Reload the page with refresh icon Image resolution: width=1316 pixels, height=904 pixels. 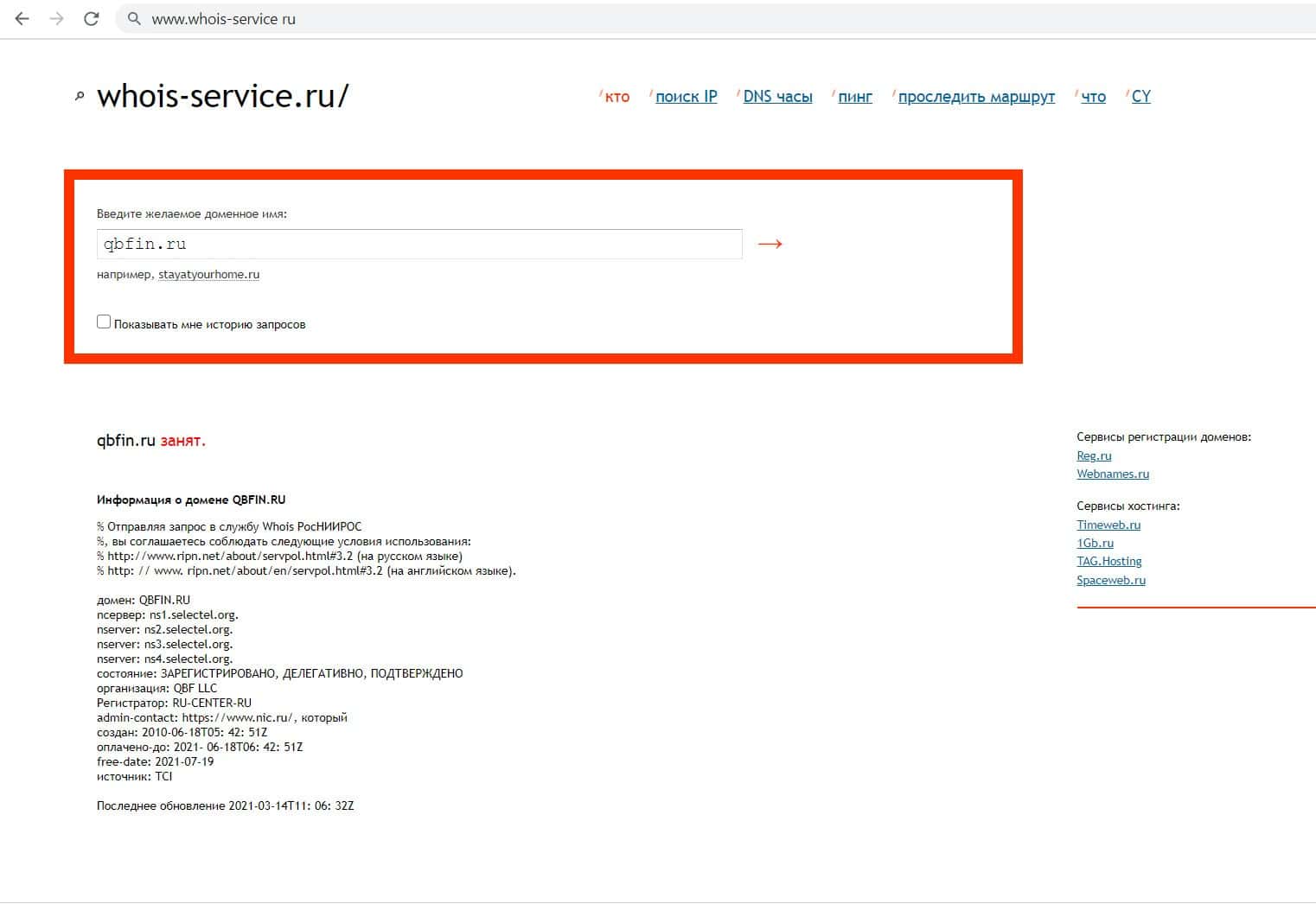(92, 19)
